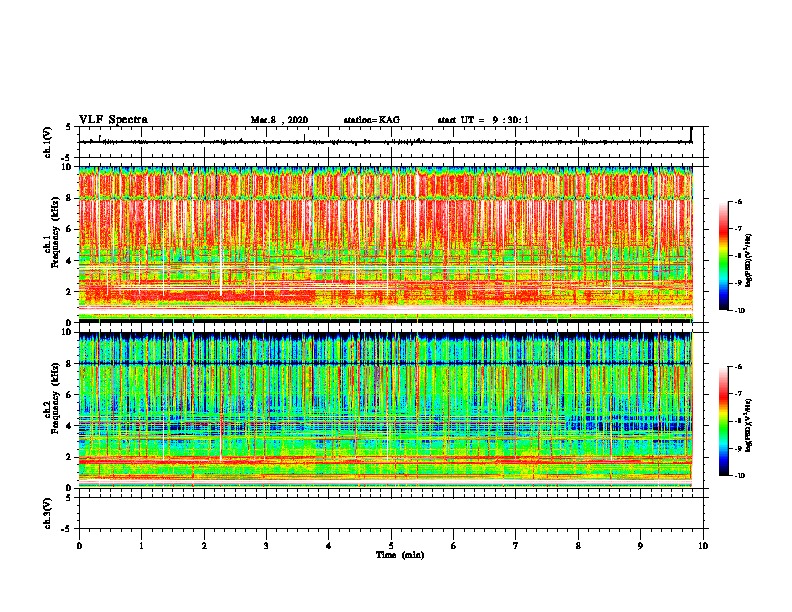Select the ch.2 "Frequency (kHz)" axis label
Screen dimensions: 792x612
coord(55,398)
